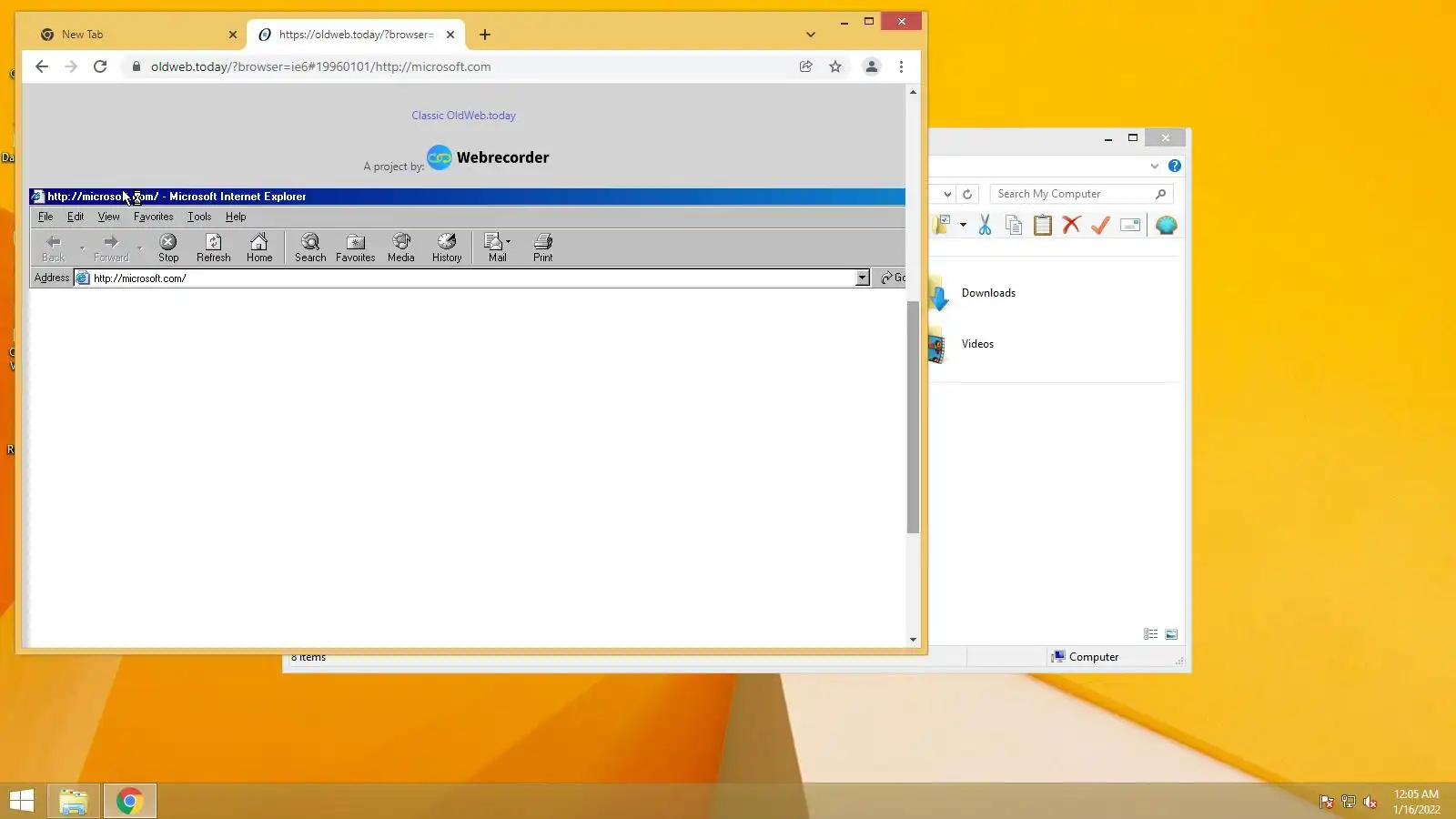Print the page from the IE toolbar
This screenshot has width=1456, height=819.
point(543,248)
